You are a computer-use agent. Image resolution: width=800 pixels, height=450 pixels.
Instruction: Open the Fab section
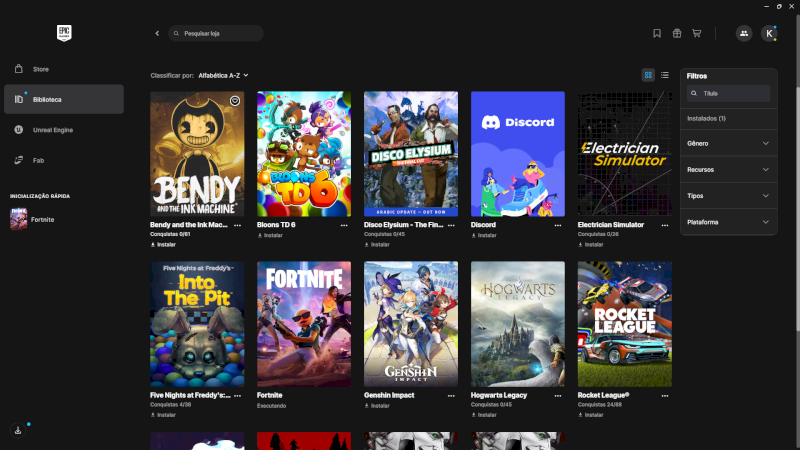click(64, 160)
